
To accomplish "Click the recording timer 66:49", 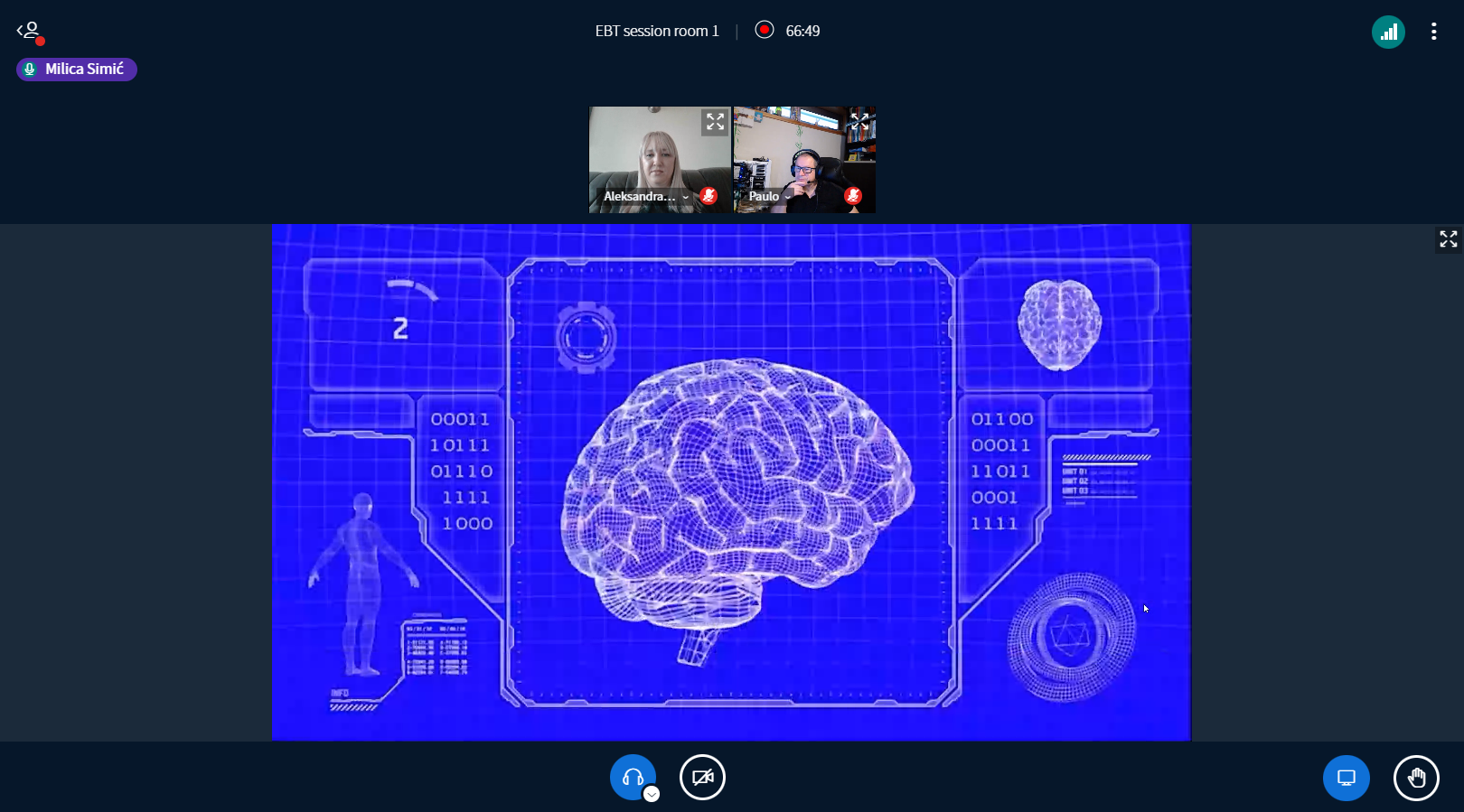I will coord(802,31).
